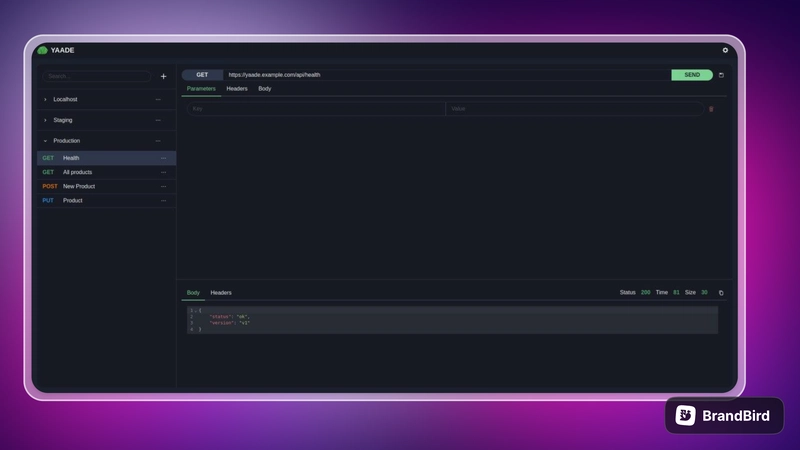Save the request with the save icon
Image resolution: width=800 pixels, height=450 pixels.
721,75
